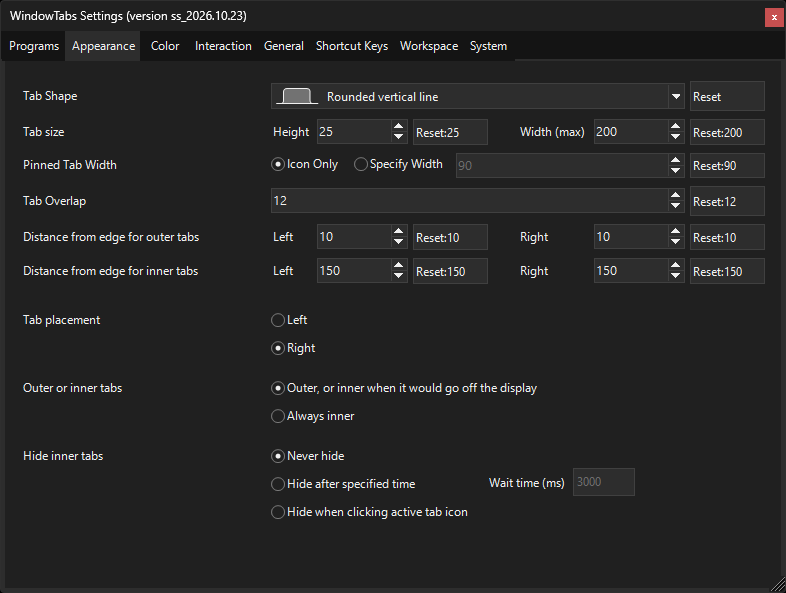This screenshot has height=593, width=786.
Task: Click the outer tabs Left distance field
Action: click(354, 237)
